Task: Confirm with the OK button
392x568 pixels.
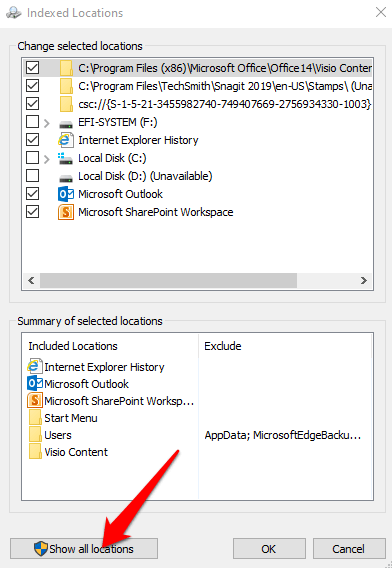Action: (x=269, y=548)
